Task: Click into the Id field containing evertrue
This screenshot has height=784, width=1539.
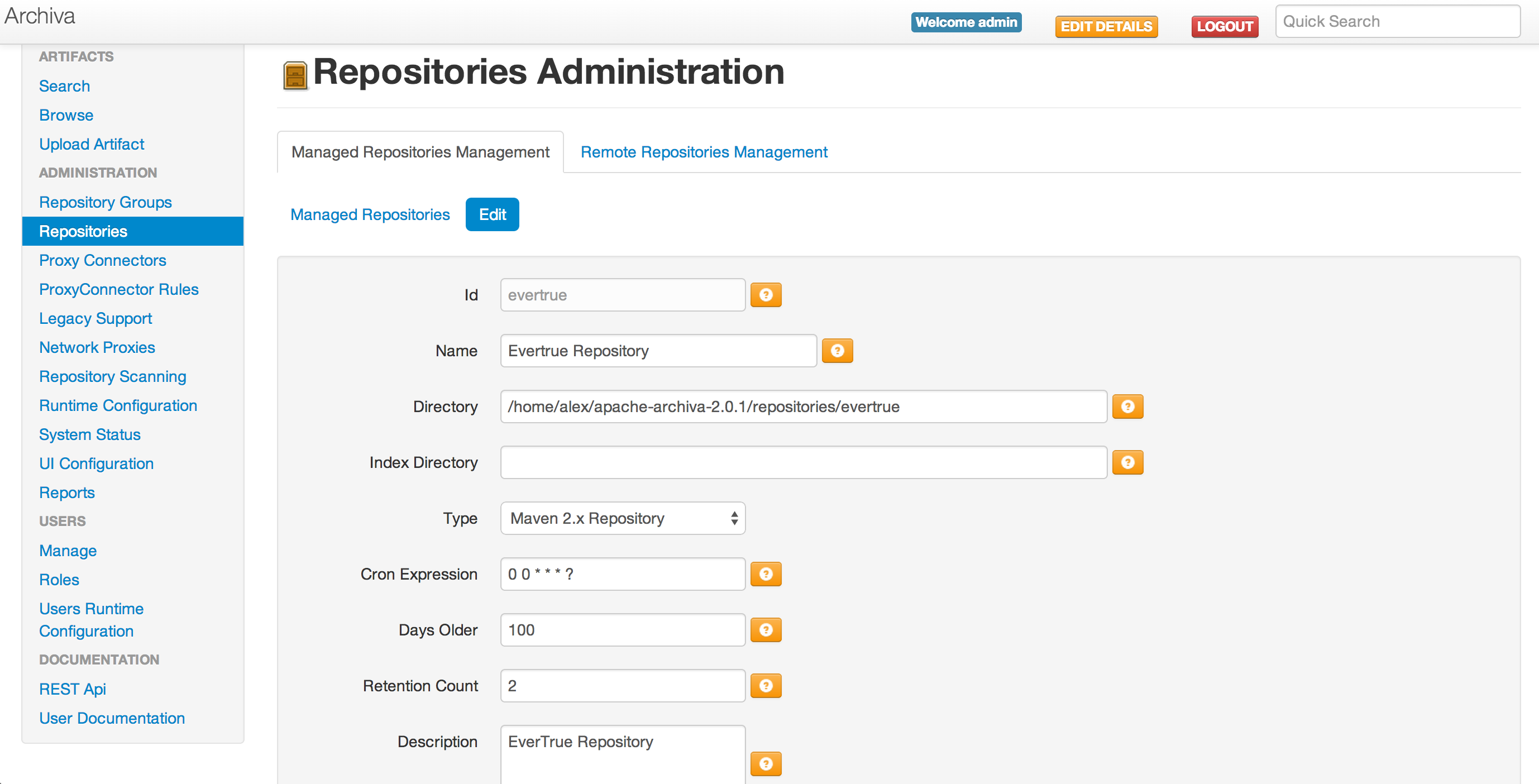Action: [x=623, y=295]
